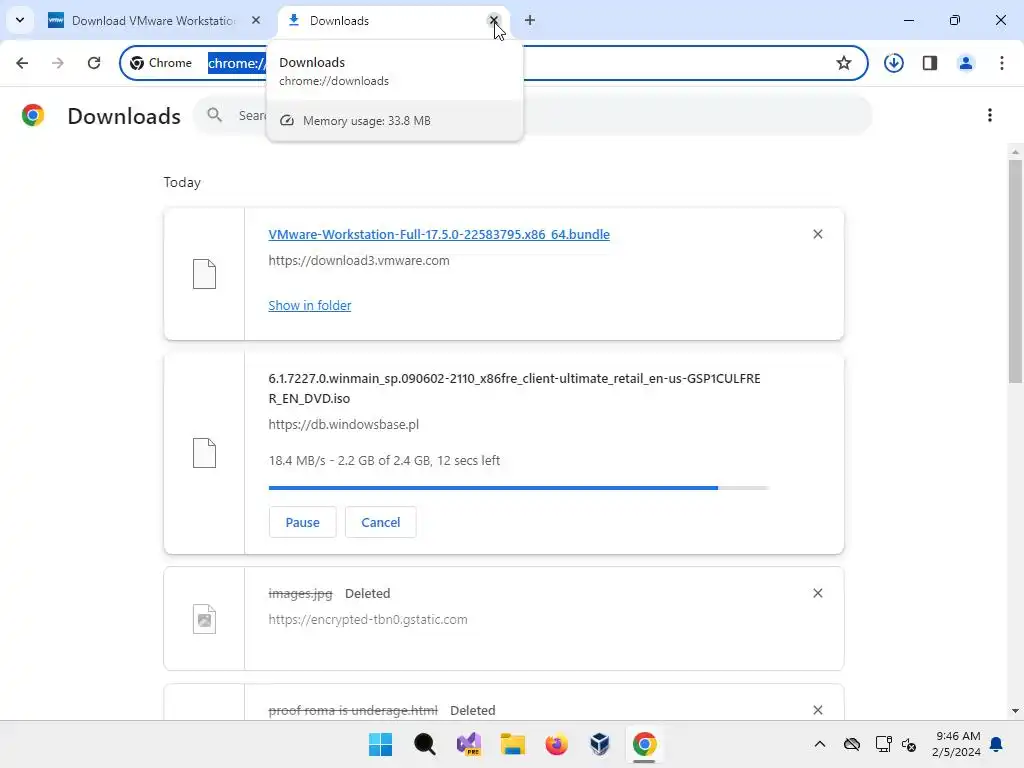Screen dimensions: 1024x768
Task: Open the Chrome three-dot menu
Action: (x=1002, y=63)
